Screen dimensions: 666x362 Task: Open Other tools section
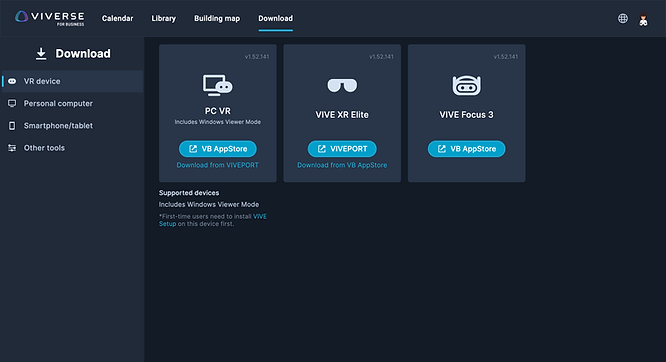point(73,148)
